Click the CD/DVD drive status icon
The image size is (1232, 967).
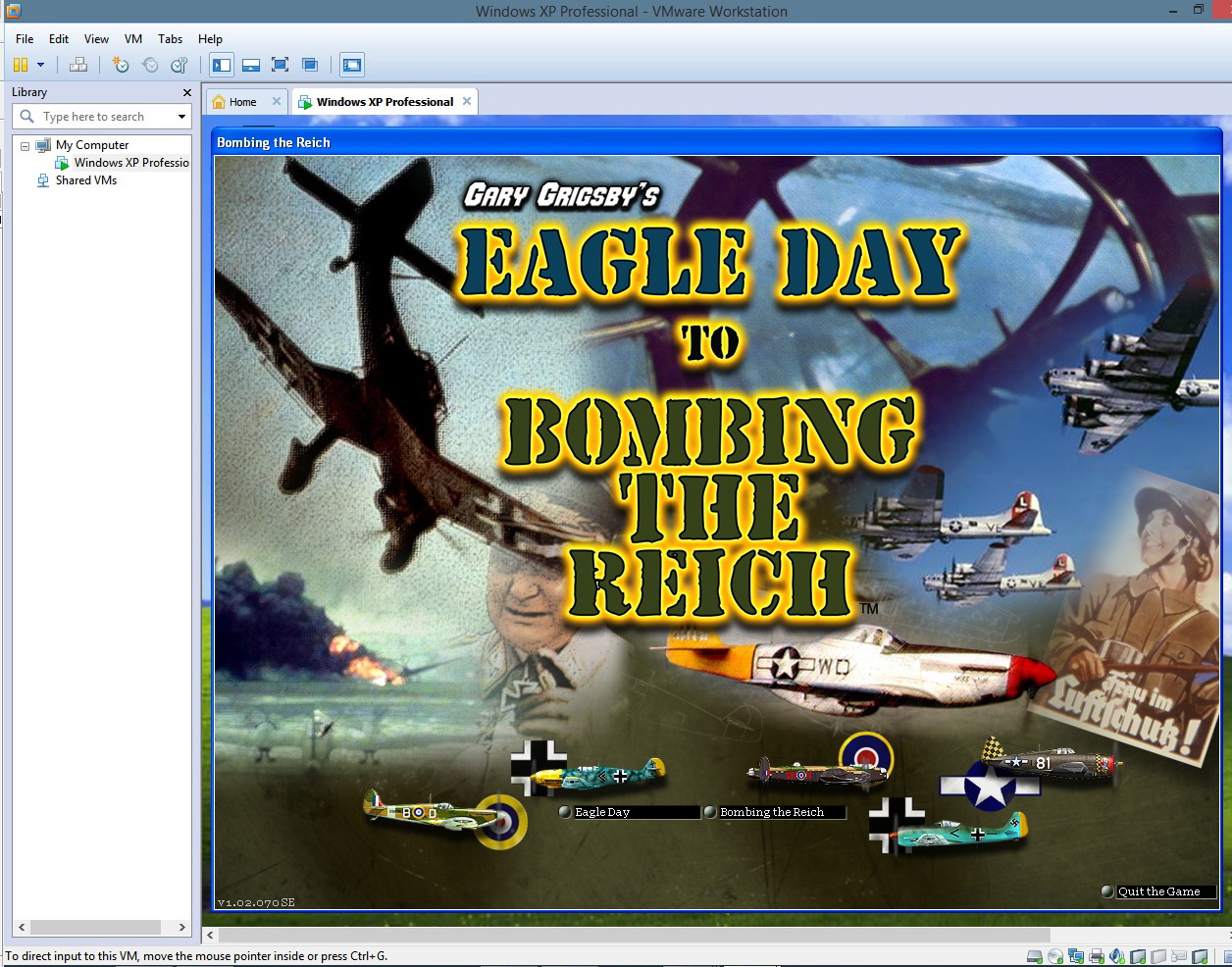click(1054, 956)
